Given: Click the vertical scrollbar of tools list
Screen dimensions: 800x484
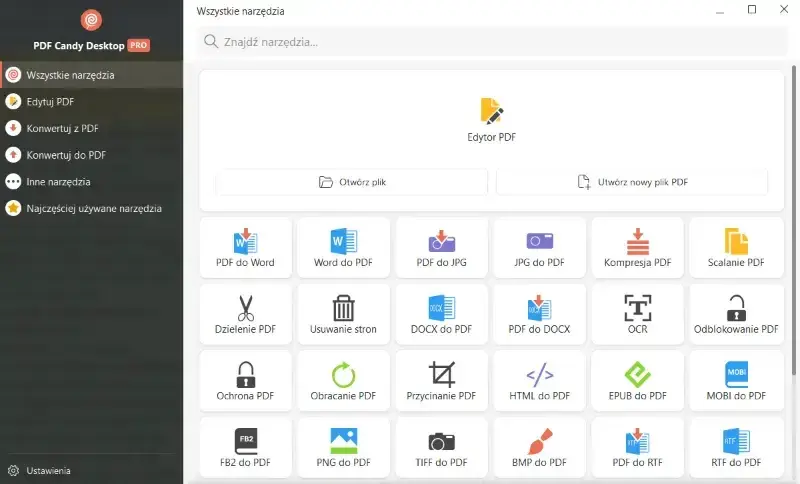Looking at the screenshot, I should [794, 220].
